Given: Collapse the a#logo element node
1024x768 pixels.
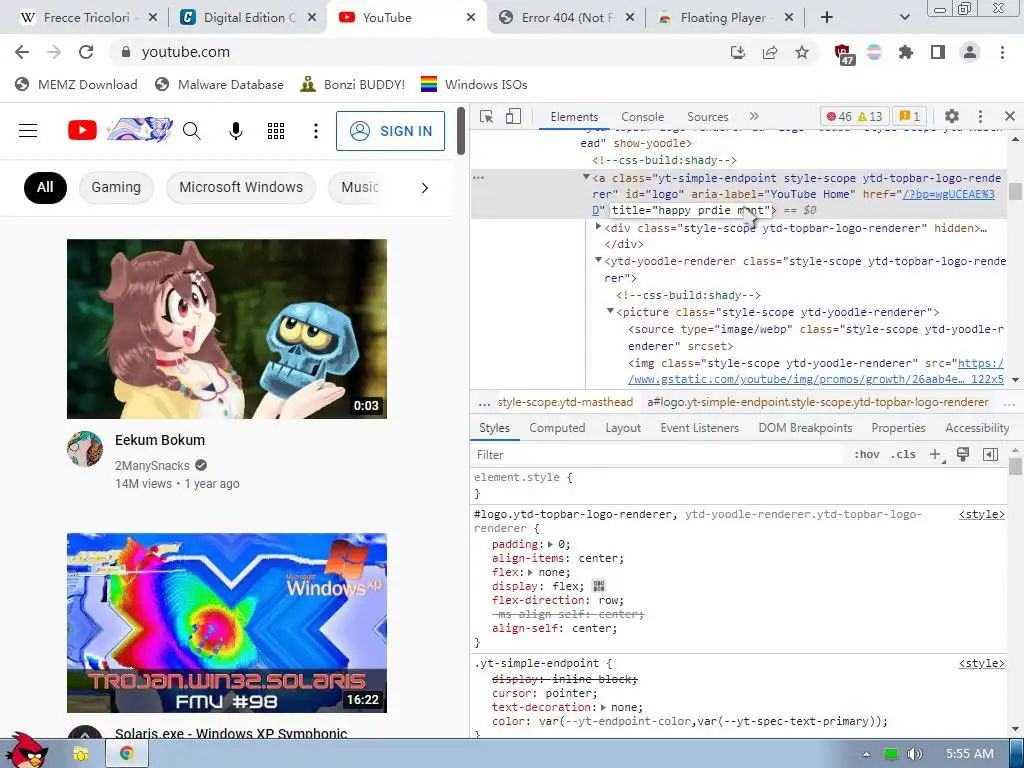Looking at the screenshot, I should [x=586, y=177].
